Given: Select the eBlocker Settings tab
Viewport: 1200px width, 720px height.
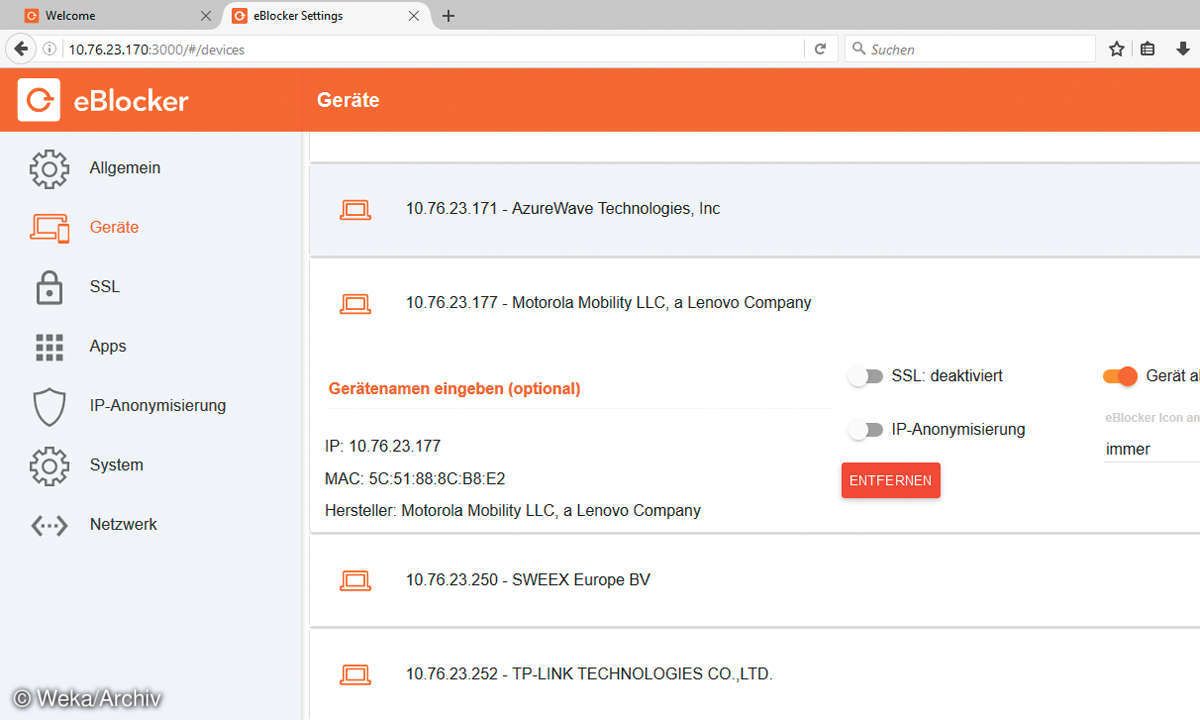Looking at the screenshot, I should click(324, 16).
